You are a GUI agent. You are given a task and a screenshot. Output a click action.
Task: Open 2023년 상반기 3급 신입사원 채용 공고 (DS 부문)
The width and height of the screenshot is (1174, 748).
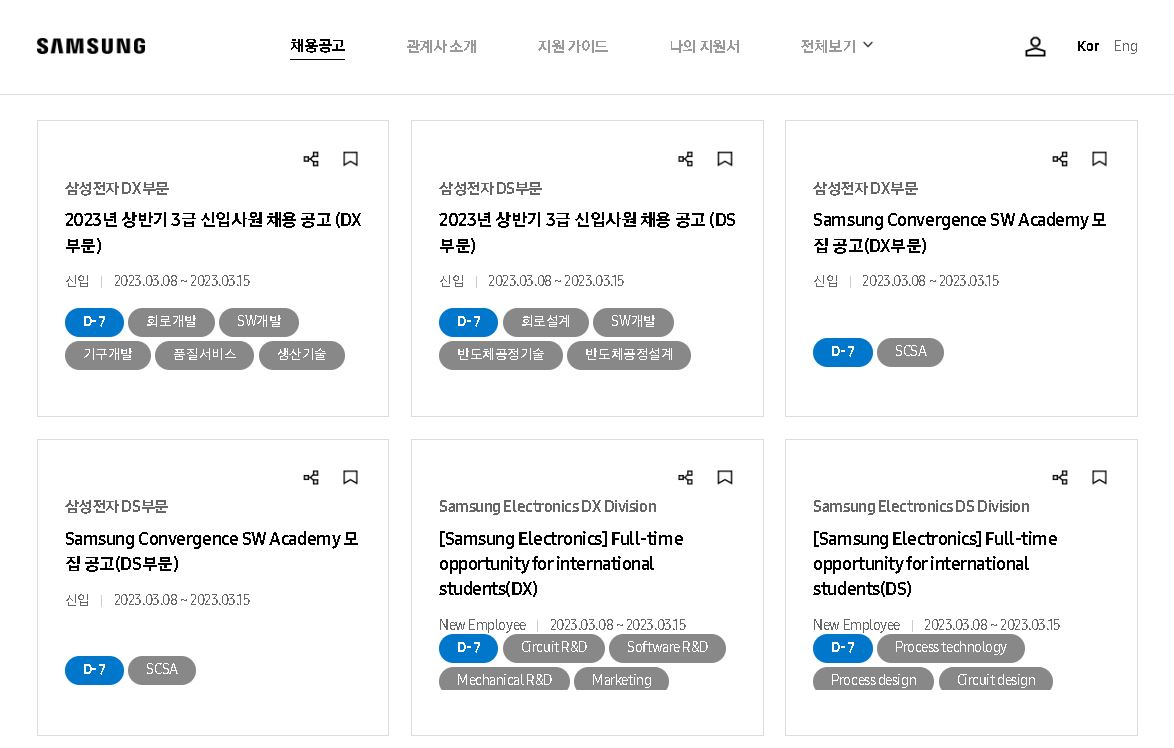click(587, 232)
